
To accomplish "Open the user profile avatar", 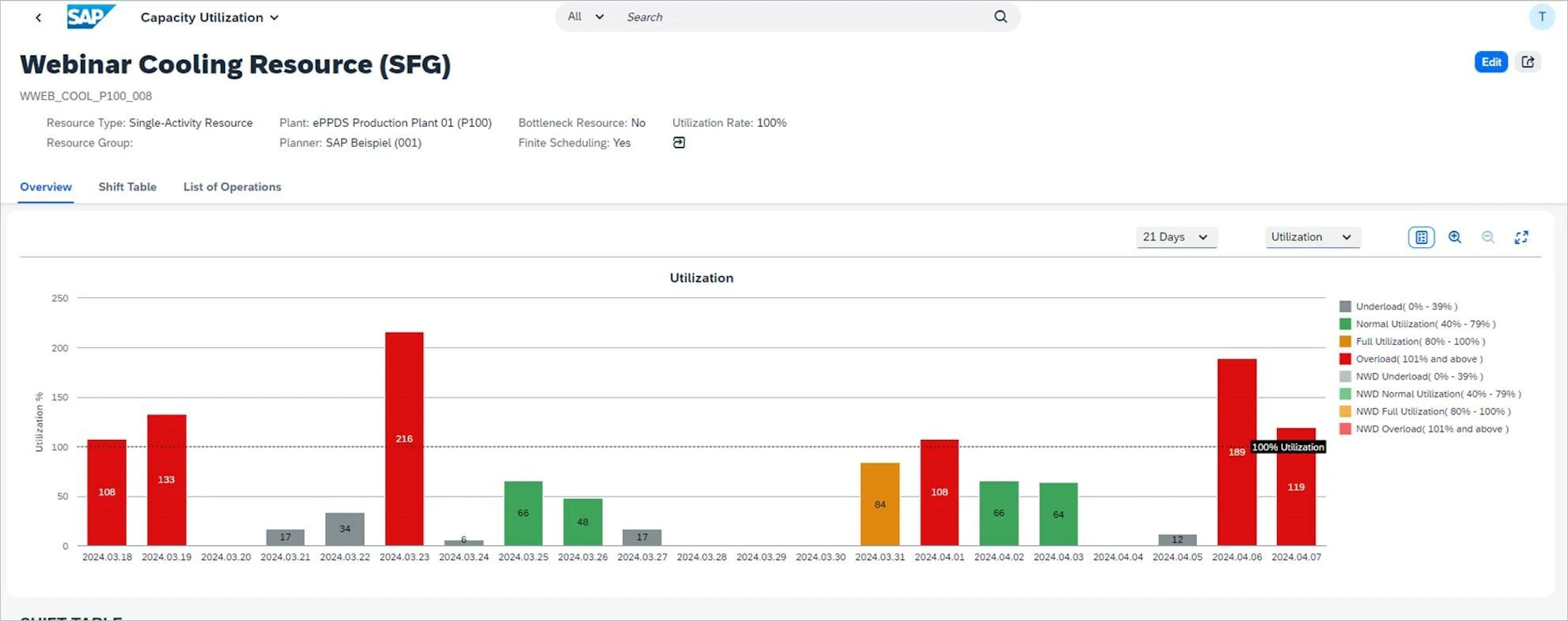I will pos(1541,17).
